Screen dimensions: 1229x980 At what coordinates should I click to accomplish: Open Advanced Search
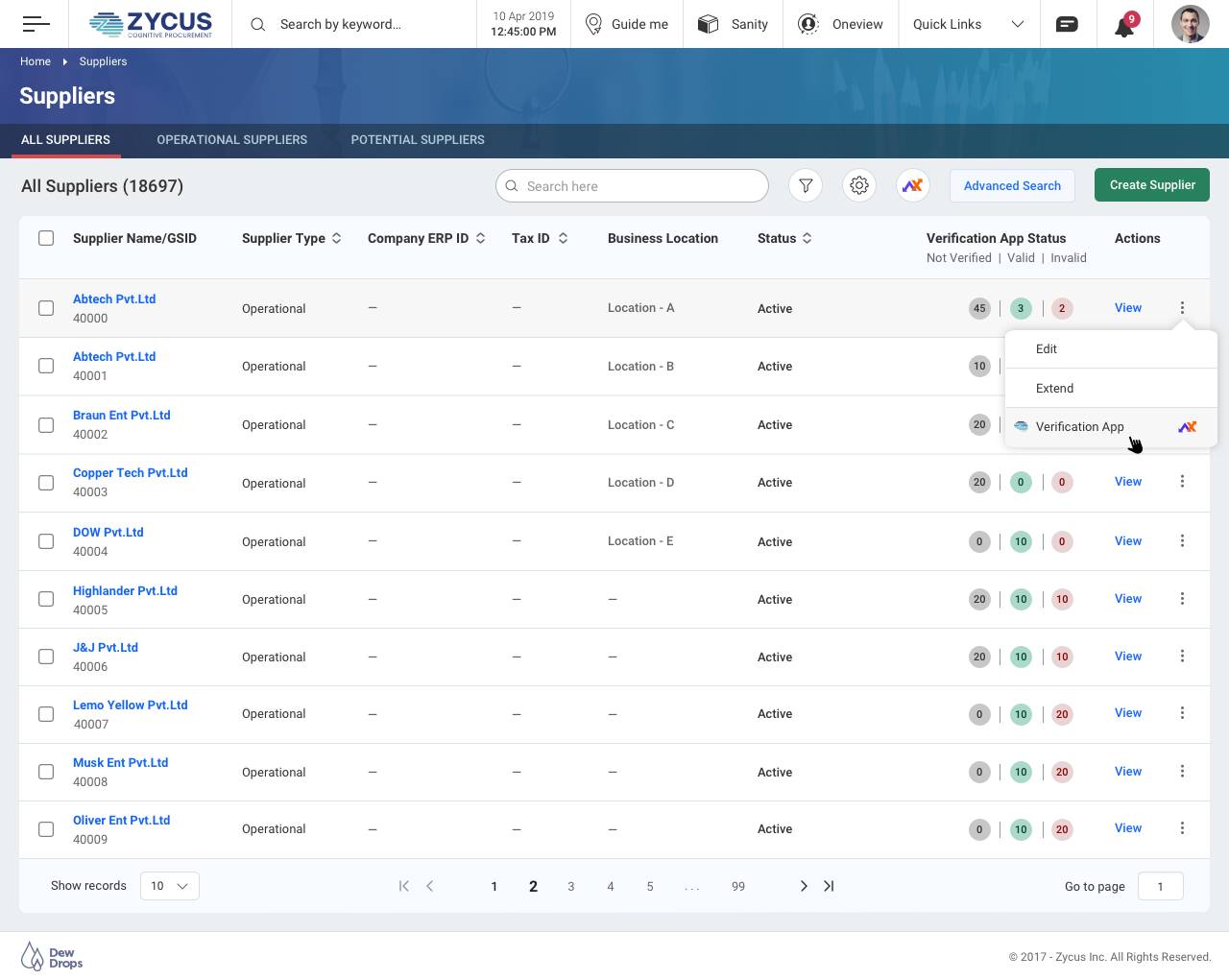[1012, 184]
